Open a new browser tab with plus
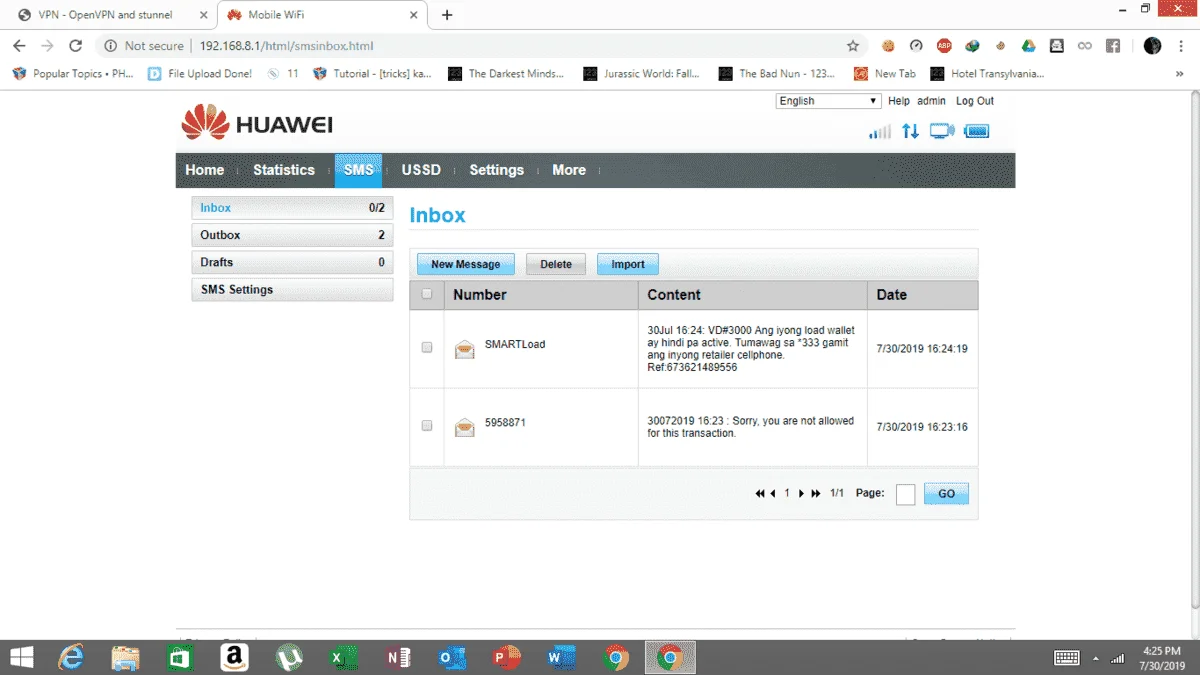This screenshot has width=1200, height=675. click(x=447, y=15)
